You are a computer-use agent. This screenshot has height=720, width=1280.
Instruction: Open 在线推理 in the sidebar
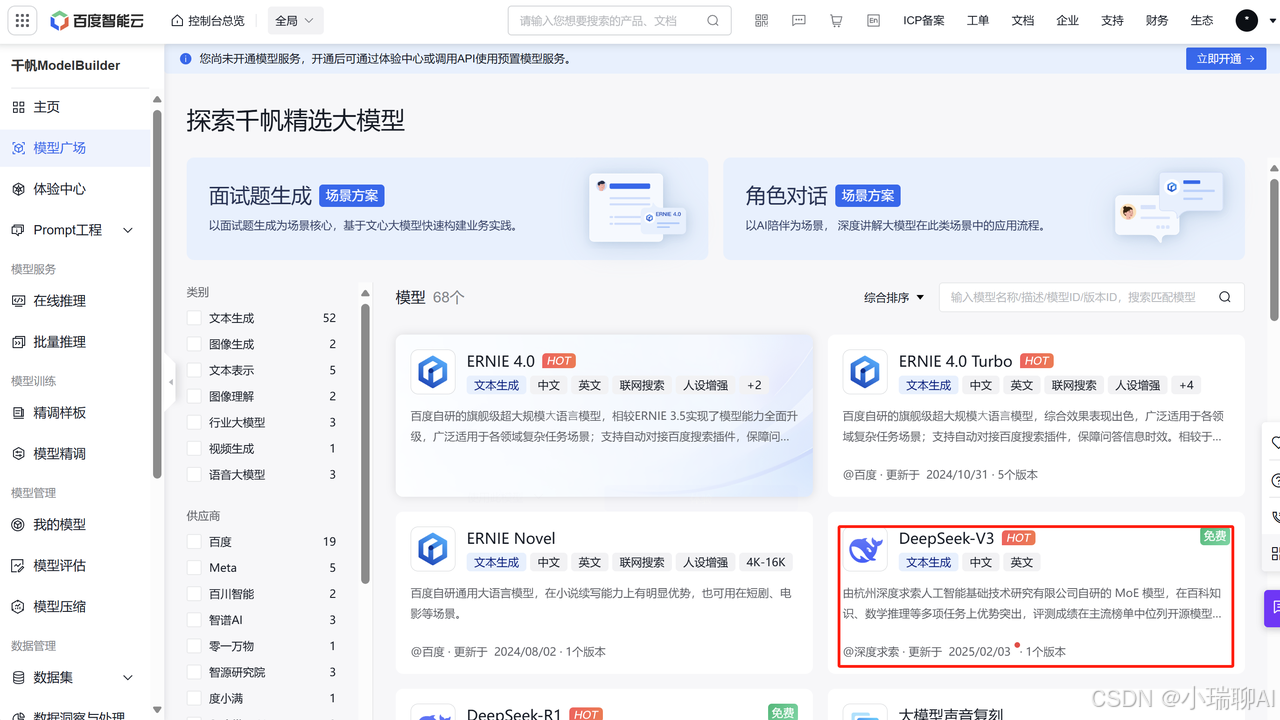pos(75,301)
